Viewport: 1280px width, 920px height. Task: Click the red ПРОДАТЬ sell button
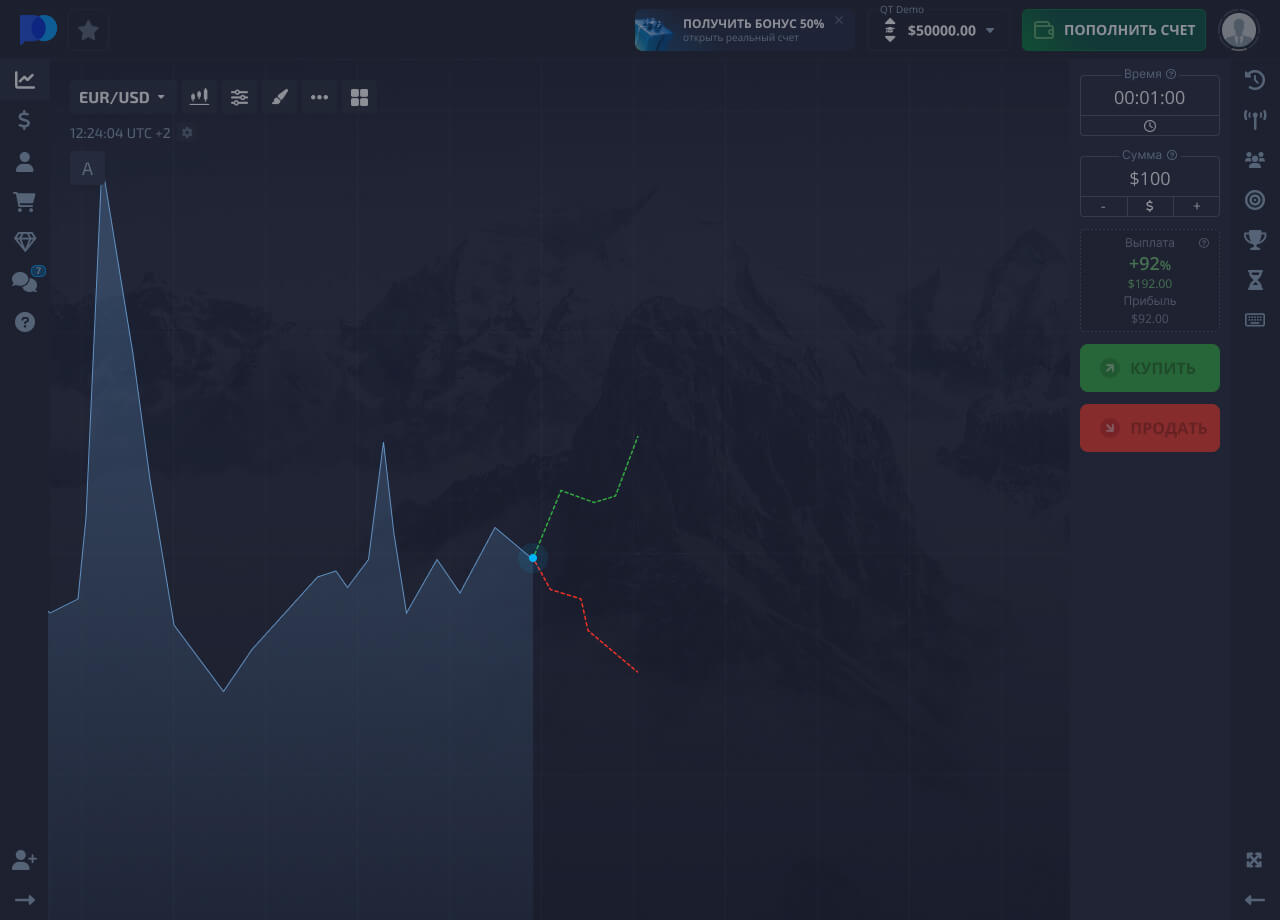tap(1149, 428)
